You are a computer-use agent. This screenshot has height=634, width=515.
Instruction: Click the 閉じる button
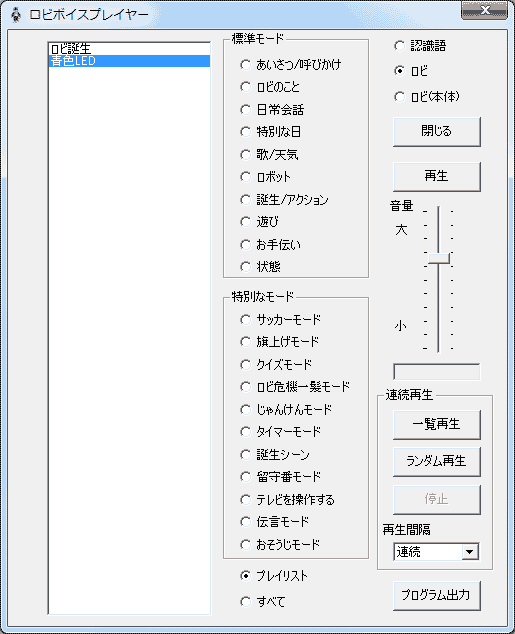(437, 131)
